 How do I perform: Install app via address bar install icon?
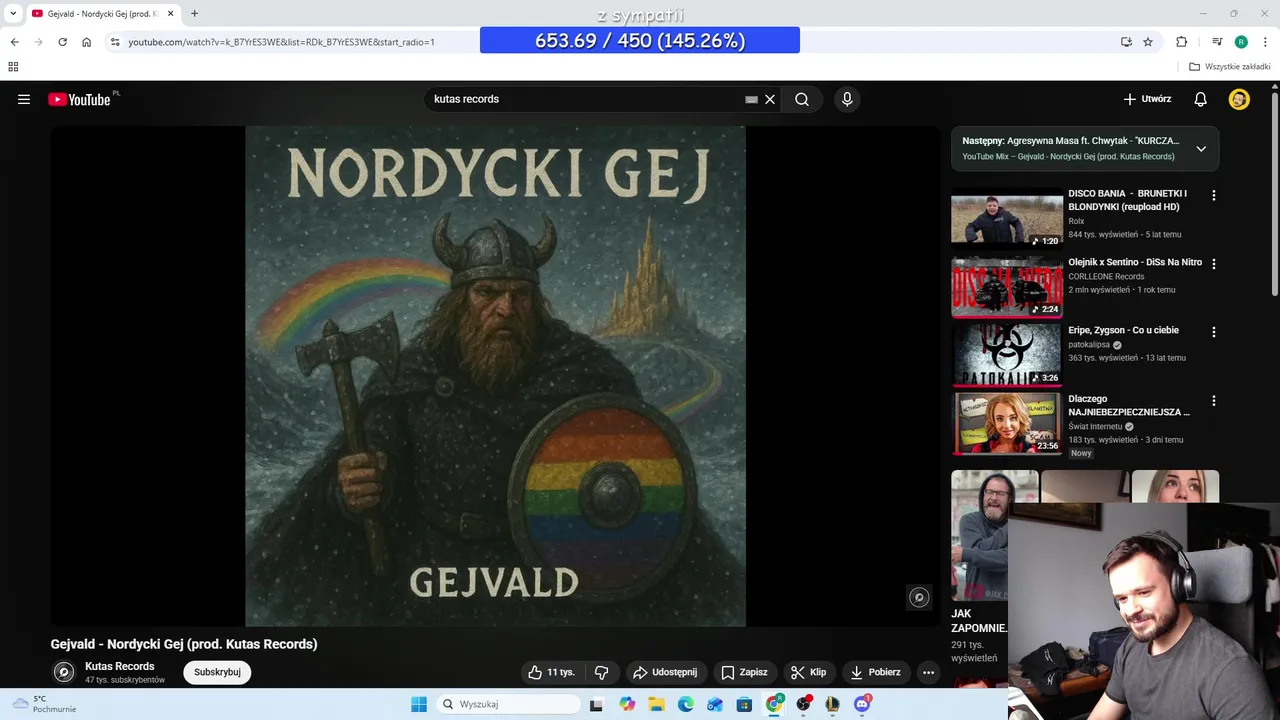[1126, 42]
